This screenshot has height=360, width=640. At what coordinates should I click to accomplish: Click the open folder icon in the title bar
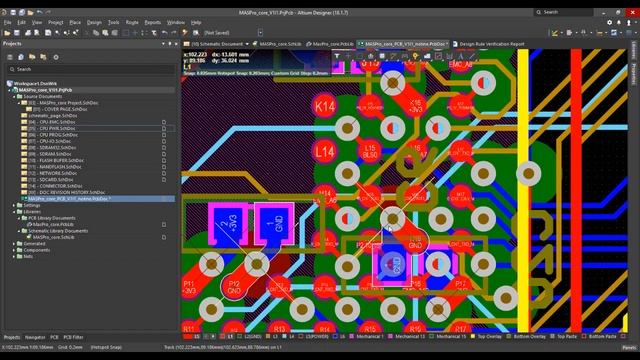pos(30,13)
